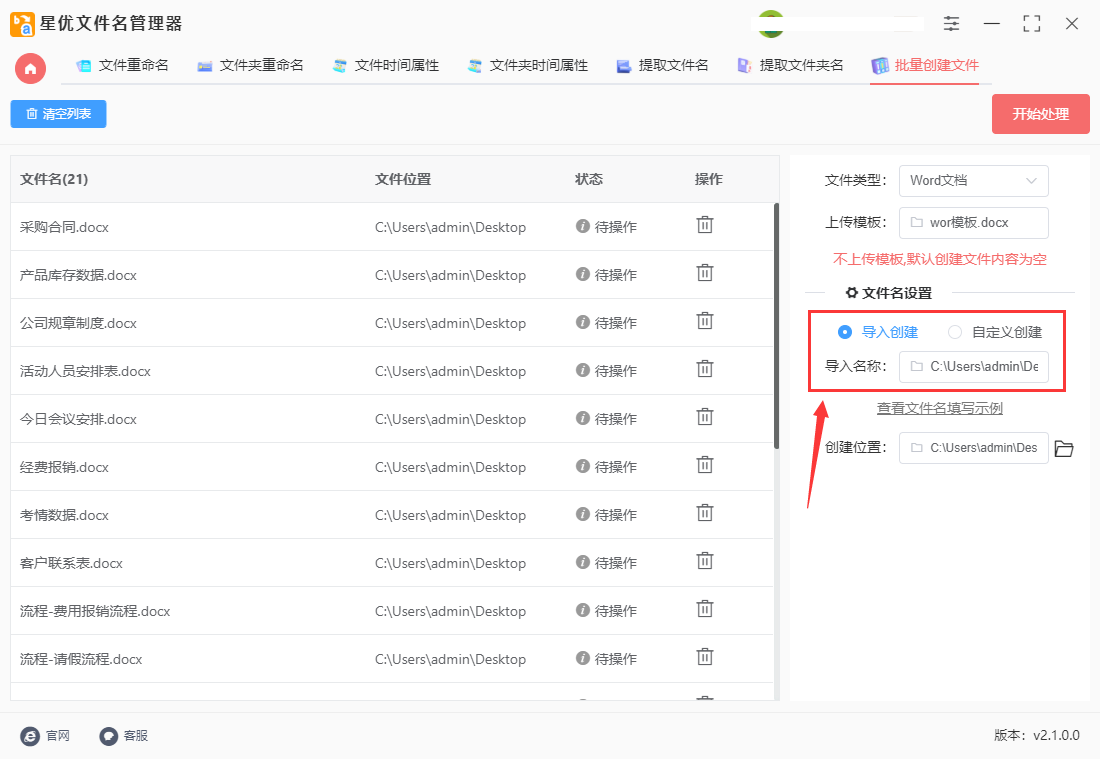1100x760 pixels.
Task: Select file name 考情数据.docx
Action: click(x=65, y=515)
